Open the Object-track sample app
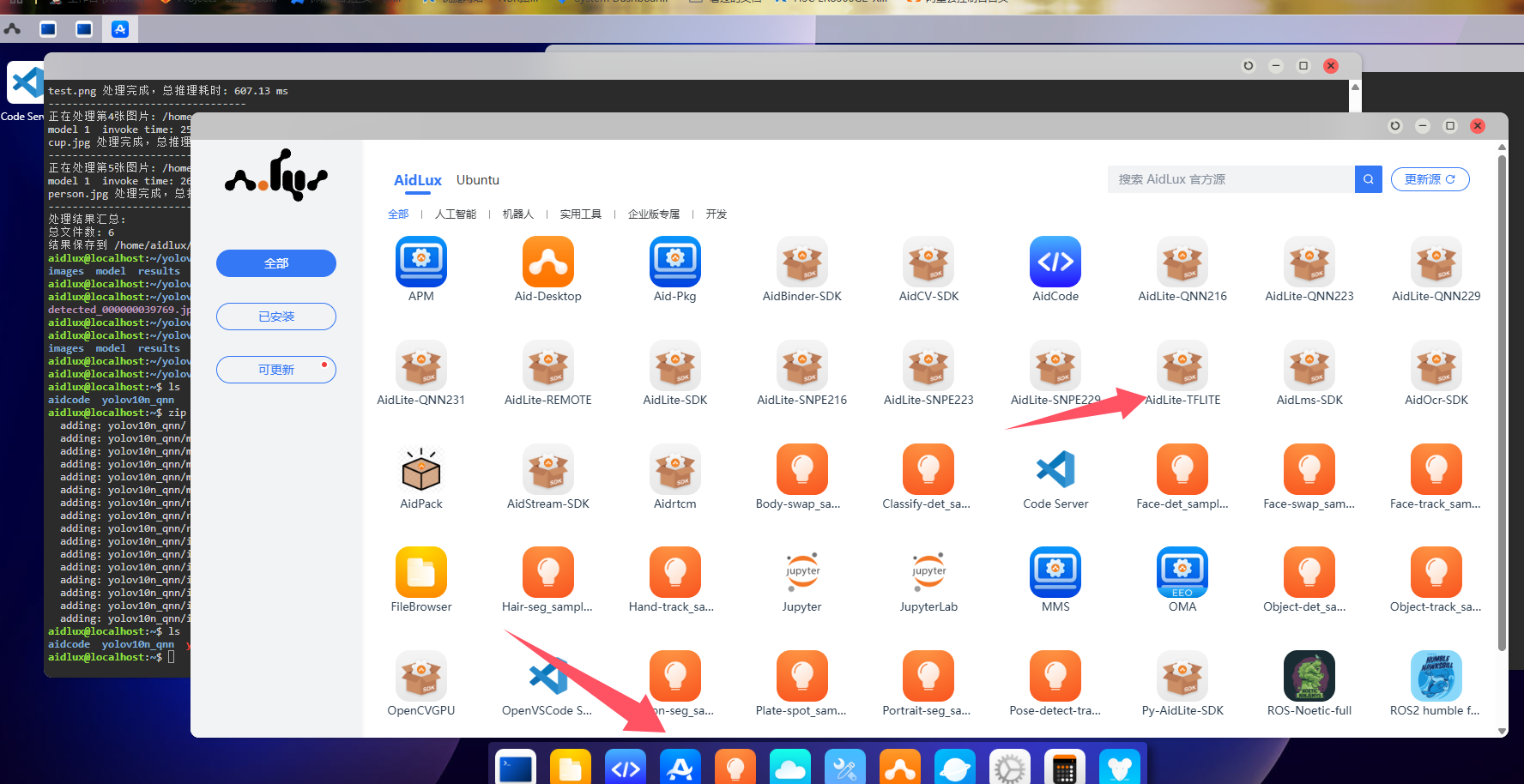This screenshot has height=784, width=1524. coord(1436,572)
